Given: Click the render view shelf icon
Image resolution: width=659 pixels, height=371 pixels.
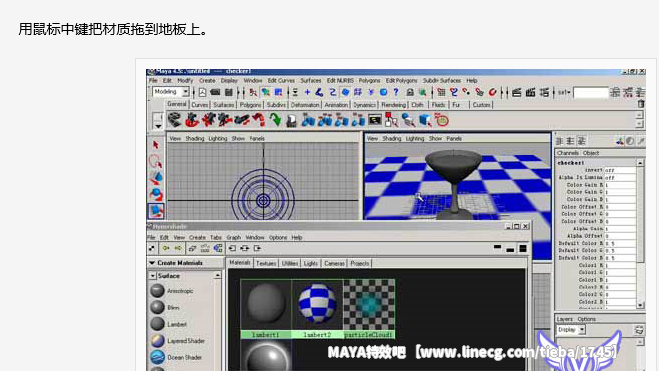Looking at the screenshot, I should pos(374,120).
